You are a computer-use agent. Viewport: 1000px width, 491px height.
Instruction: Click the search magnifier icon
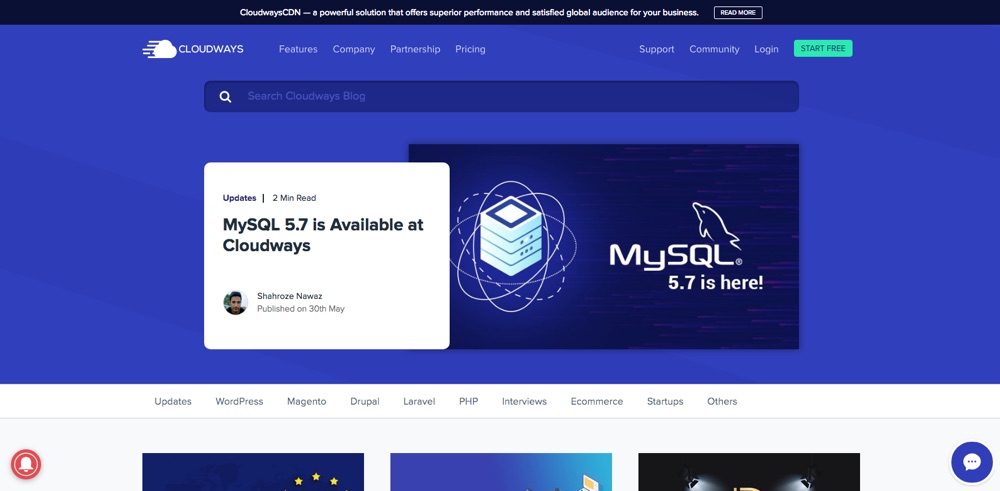225,96
